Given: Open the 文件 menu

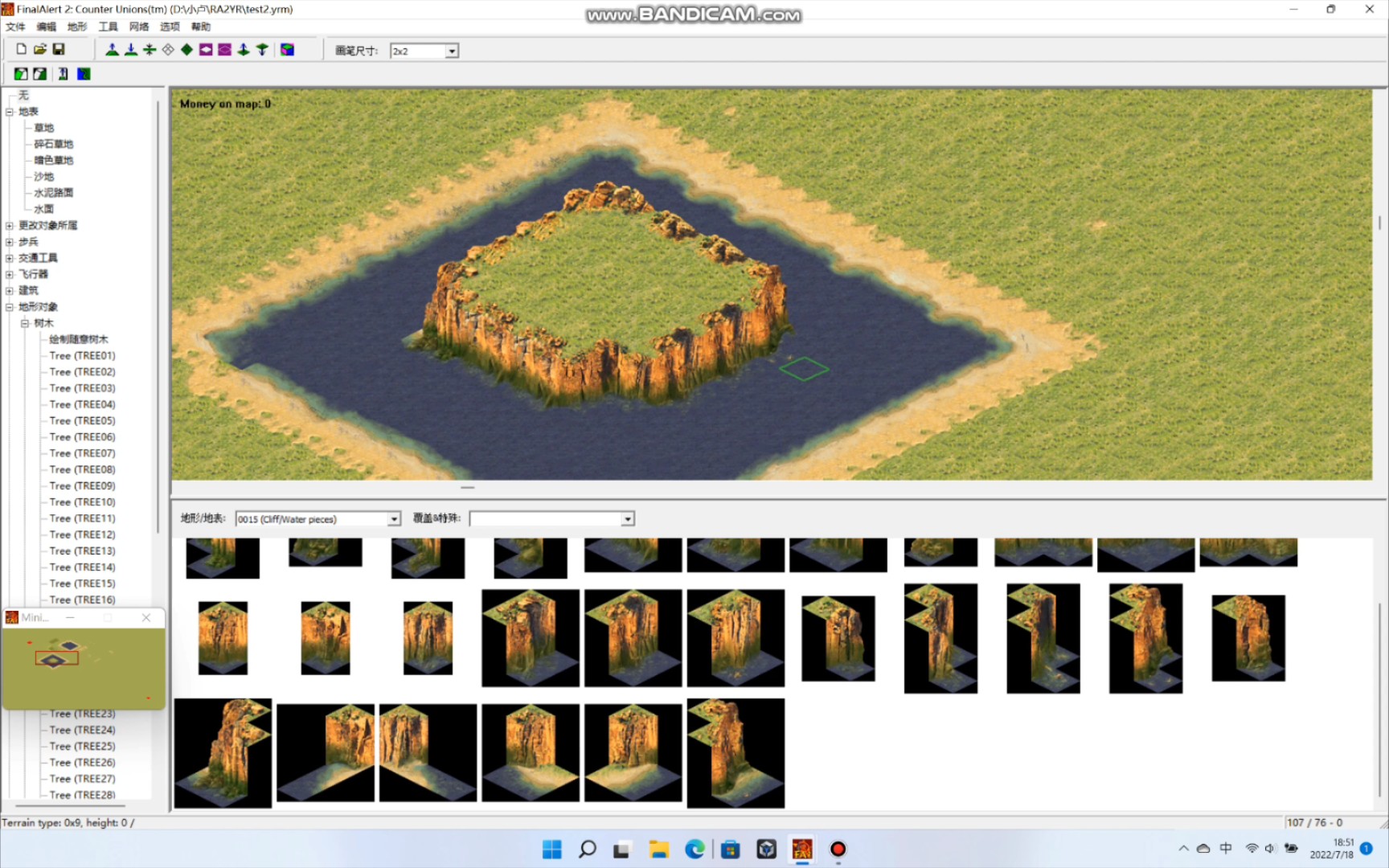Looking at the screenshot, I should pos(15,27).
